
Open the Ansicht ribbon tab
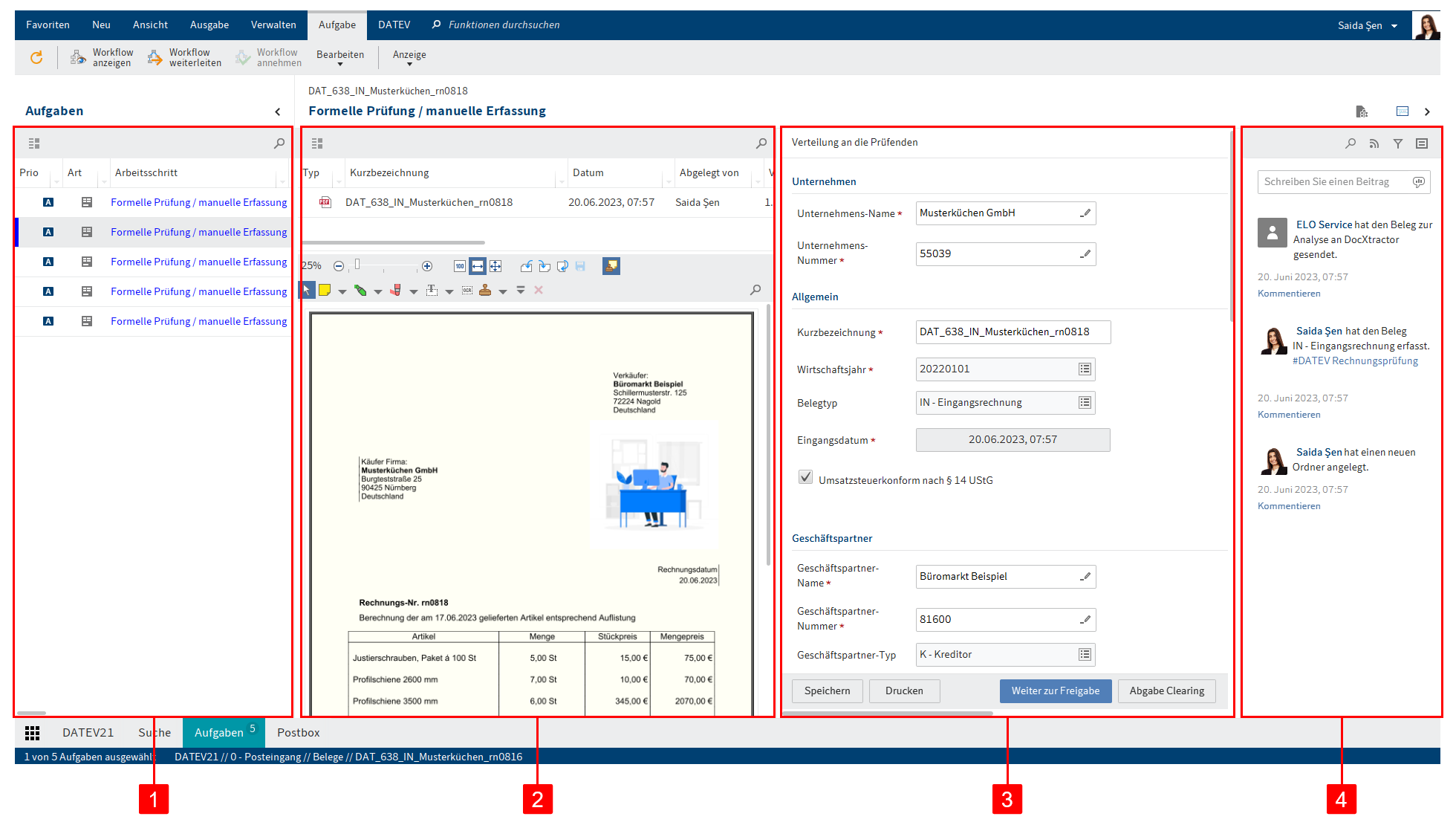(x=150, y=25)
